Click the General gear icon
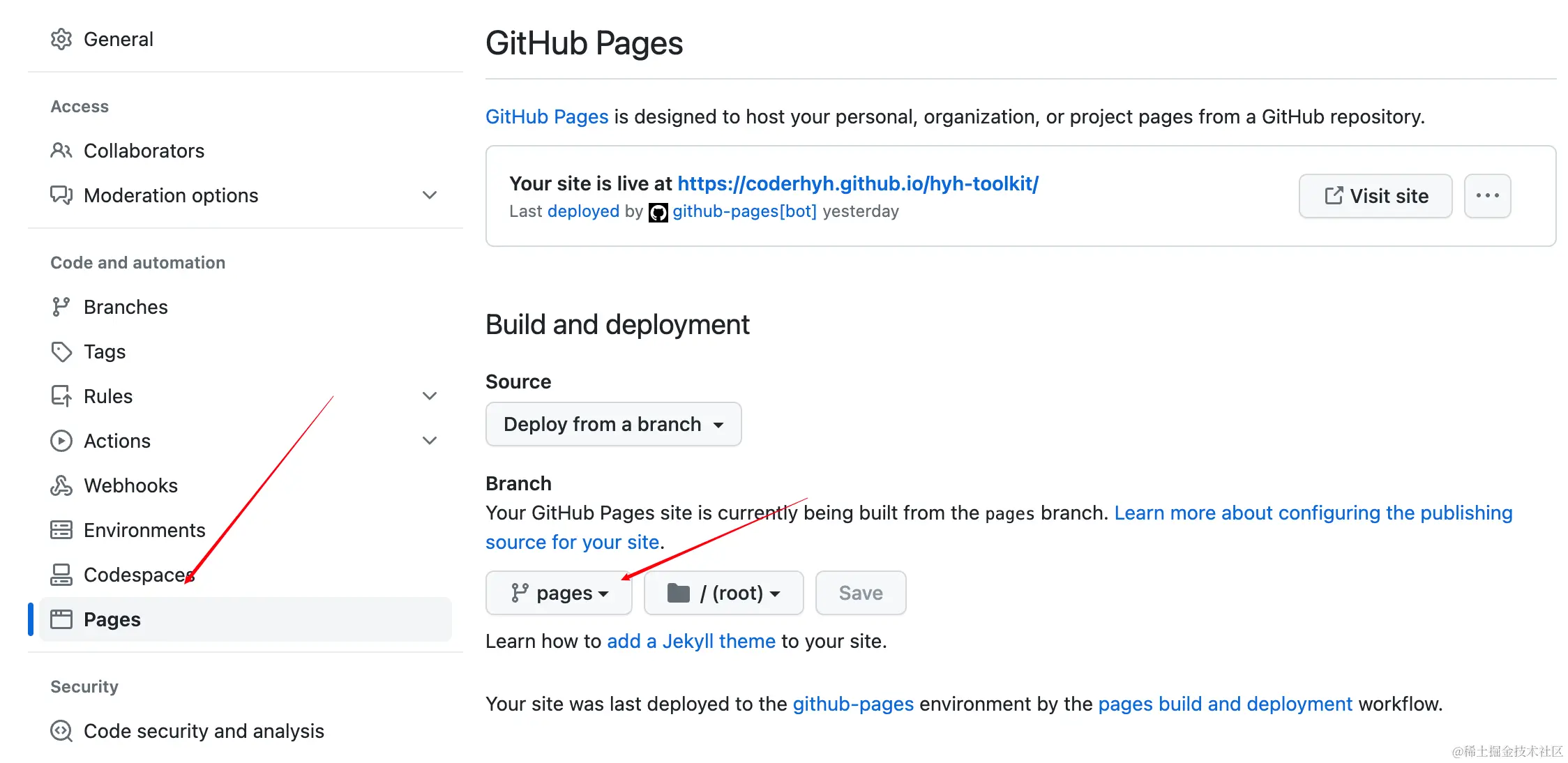 tap(61, 39)
